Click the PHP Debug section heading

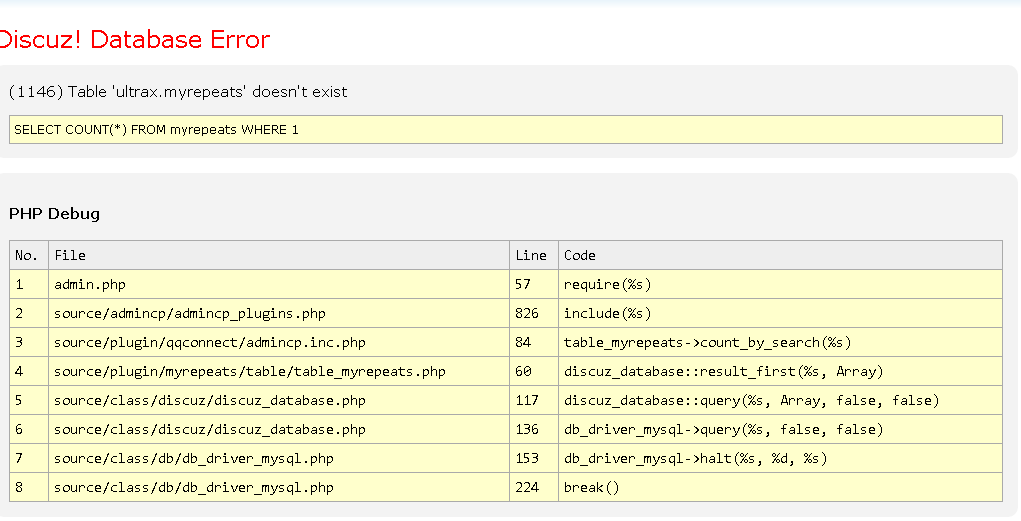pos(54,214)
